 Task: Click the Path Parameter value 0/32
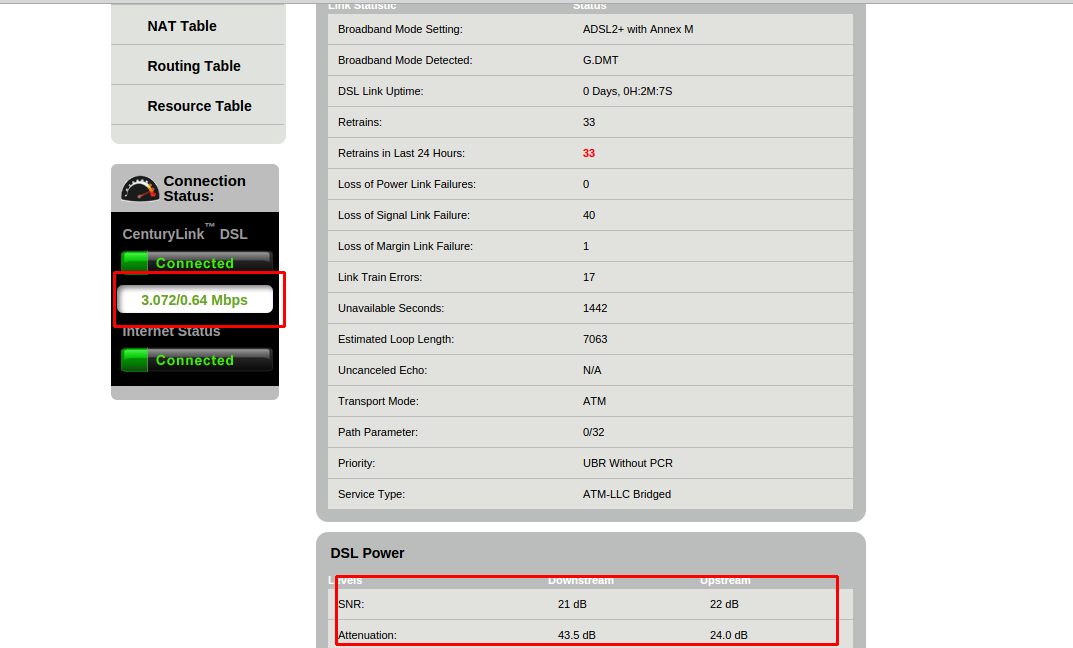click(x=593, y=432)
